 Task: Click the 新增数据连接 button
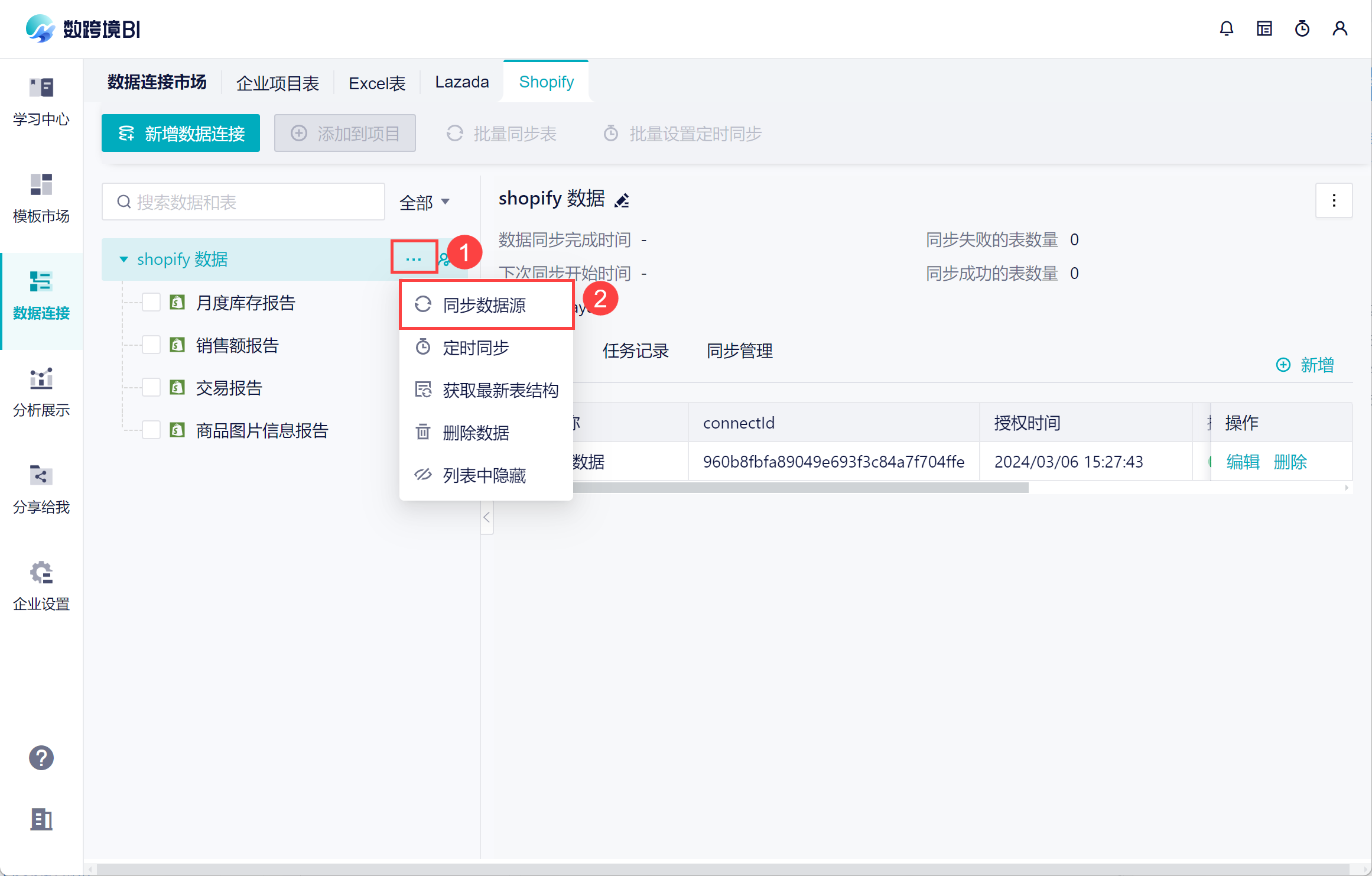tap(181, 134)
